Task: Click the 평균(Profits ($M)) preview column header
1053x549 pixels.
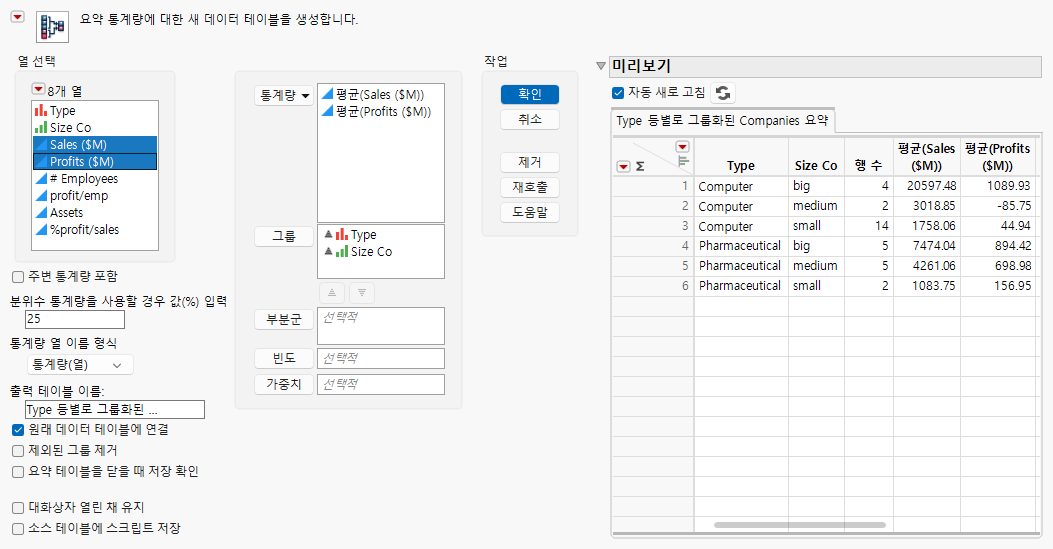Action: point(997,157)
